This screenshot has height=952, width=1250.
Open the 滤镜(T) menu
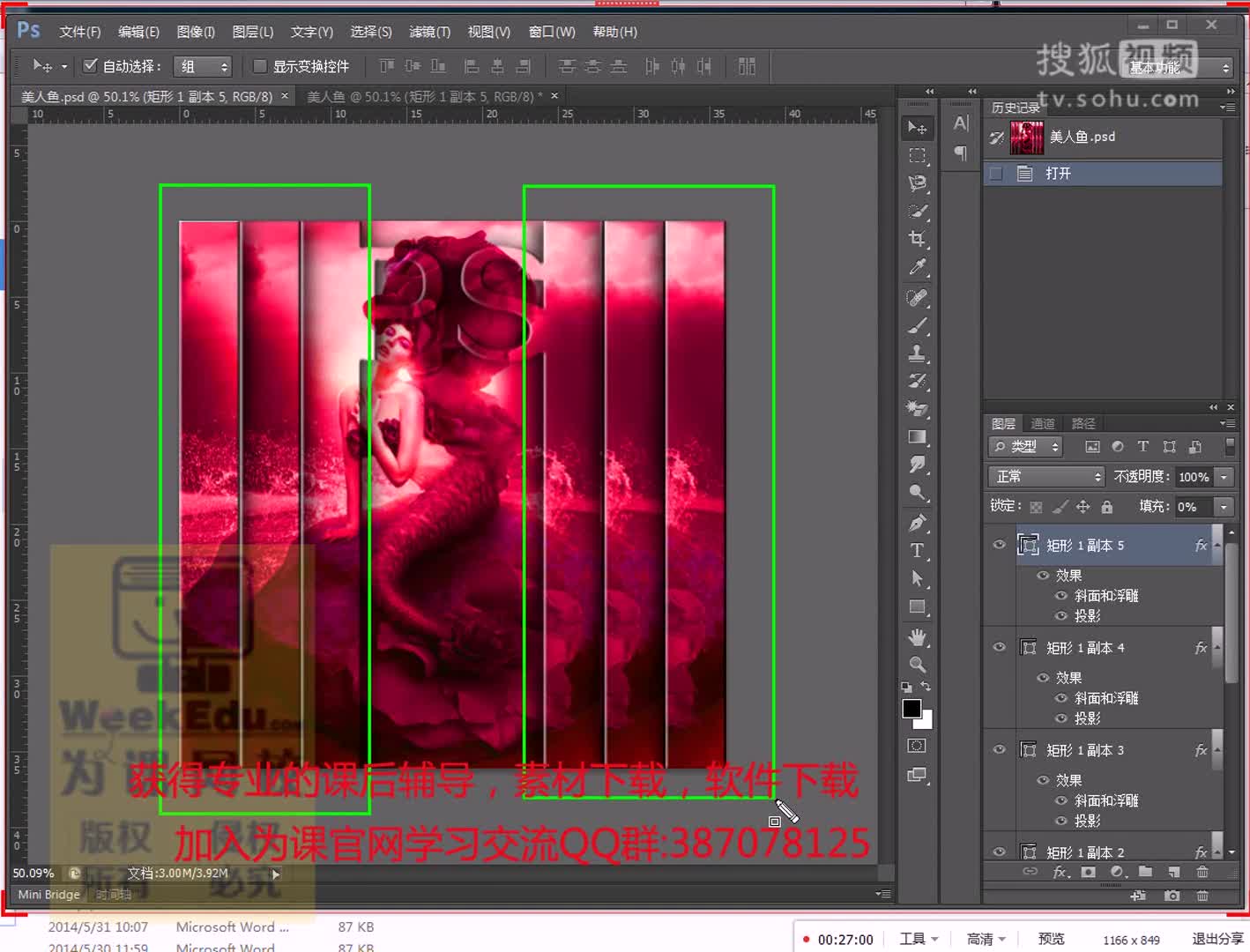[430, 32]
